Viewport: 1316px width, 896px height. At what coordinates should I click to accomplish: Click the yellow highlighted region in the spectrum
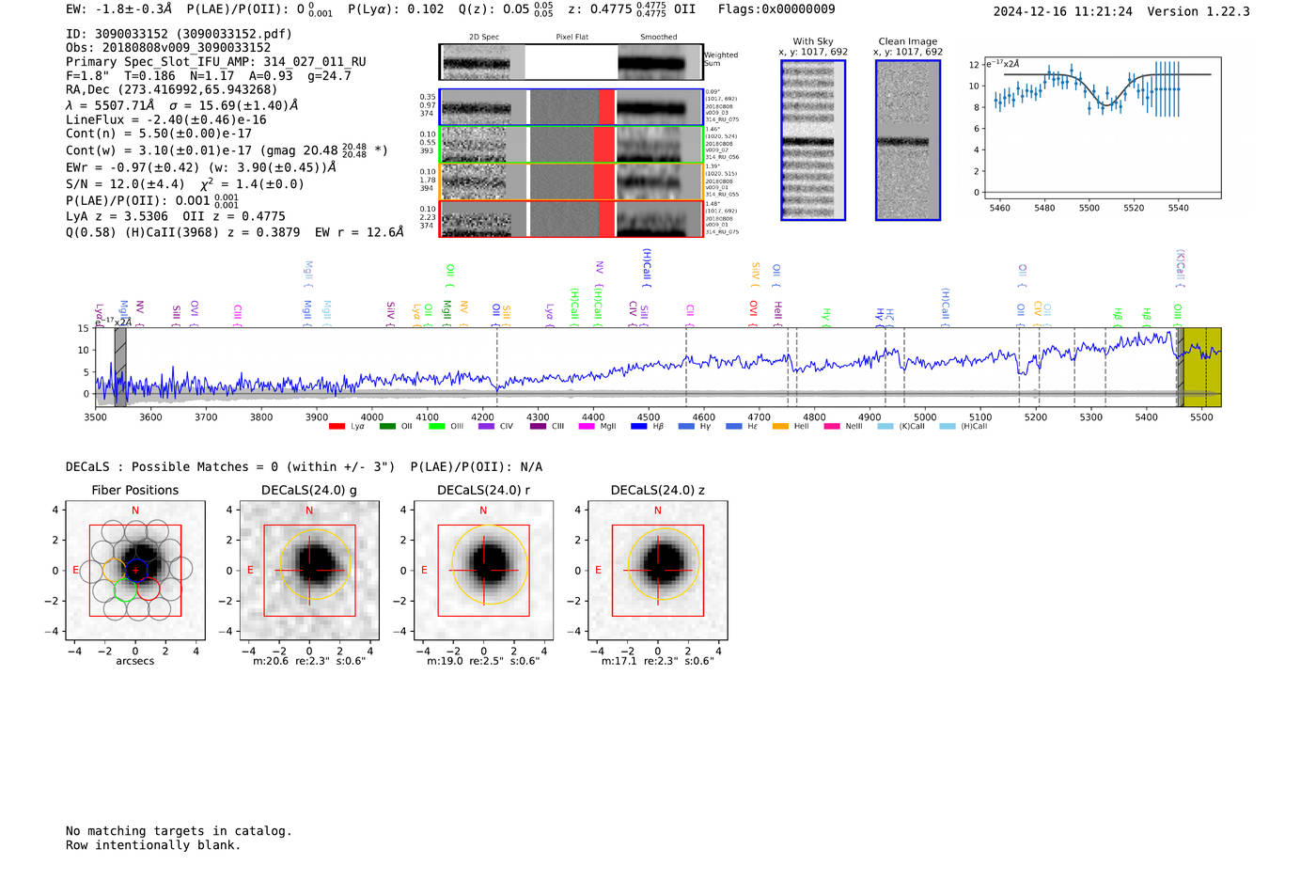1202,368
